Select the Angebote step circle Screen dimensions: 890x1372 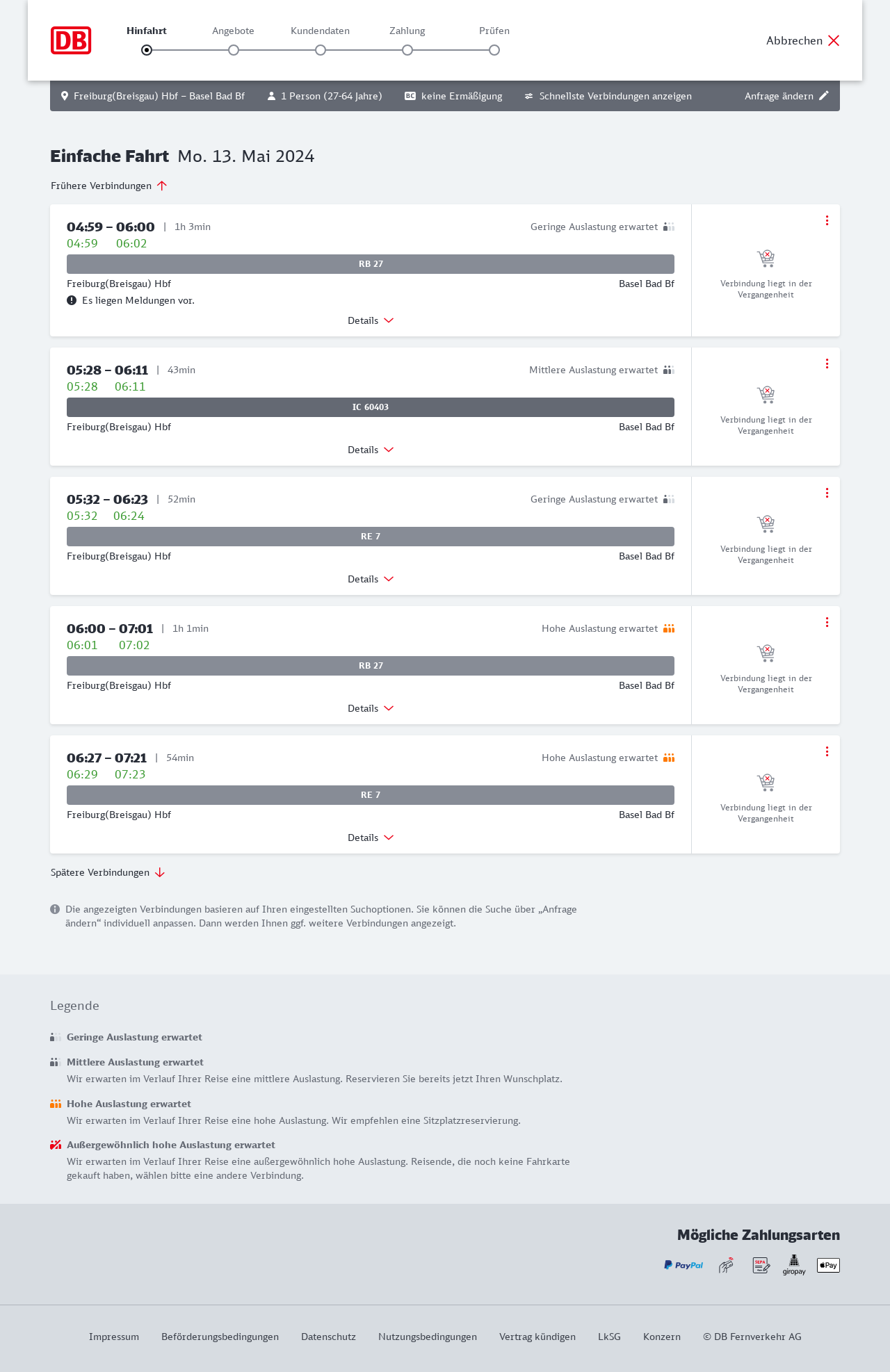(x=234, y=50)
